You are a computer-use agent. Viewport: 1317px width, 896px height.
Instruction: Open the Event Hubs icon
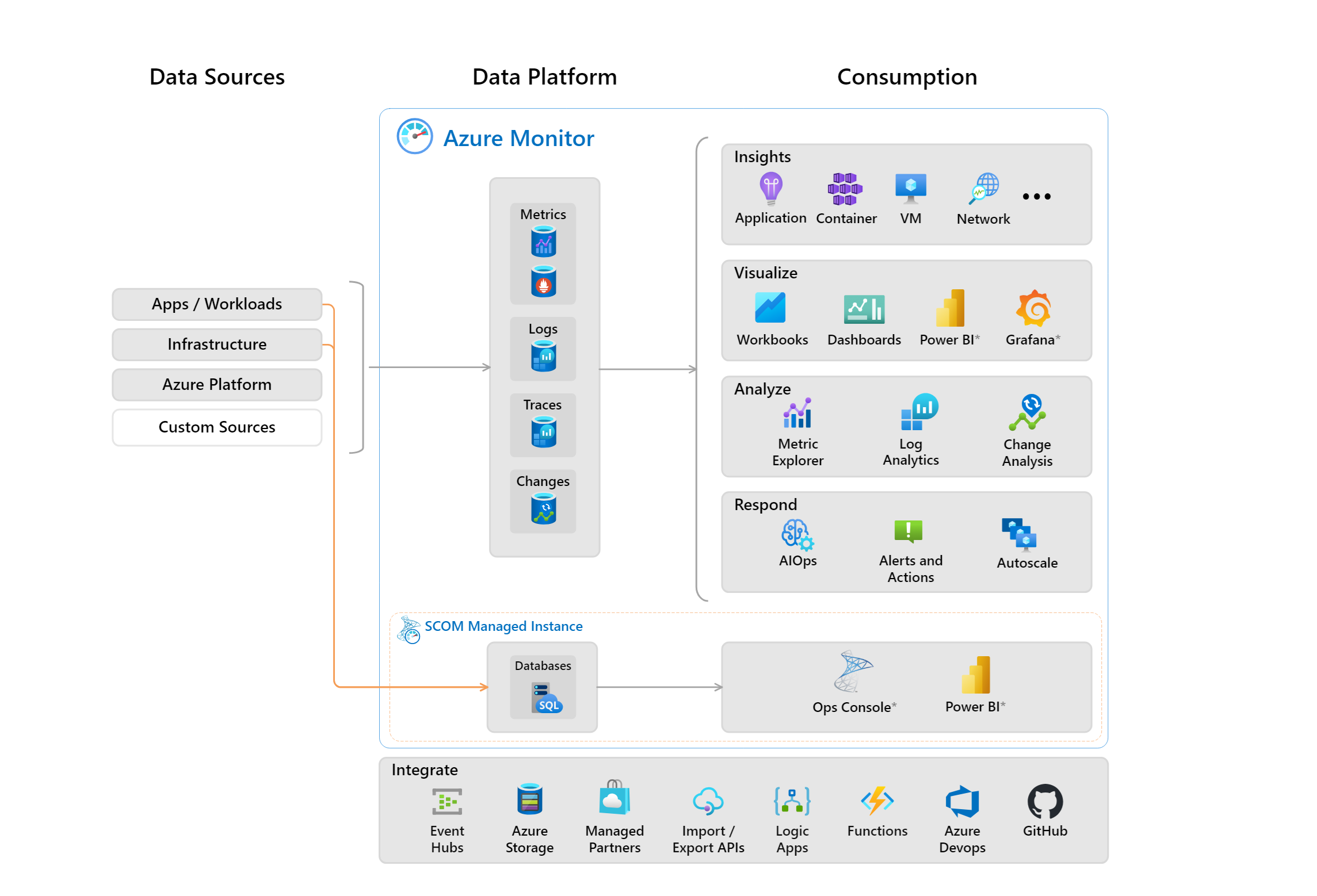pyautogui.click(x=447, y=801)
